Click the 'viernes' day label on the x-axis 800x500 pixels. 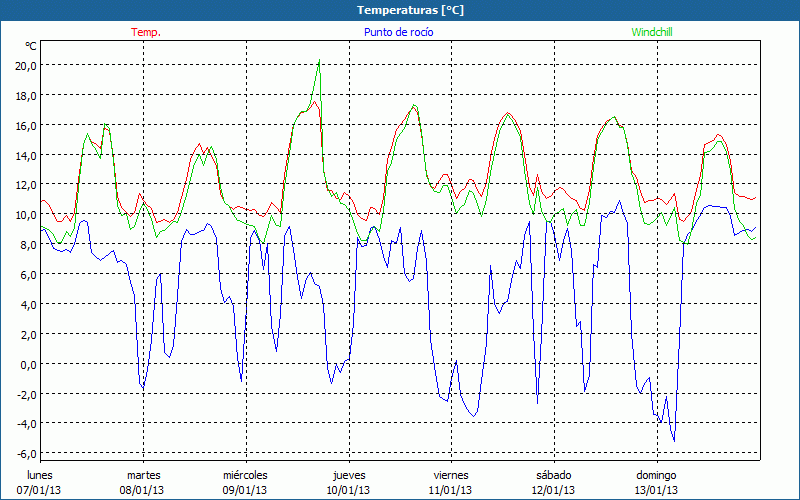[451, 475]
